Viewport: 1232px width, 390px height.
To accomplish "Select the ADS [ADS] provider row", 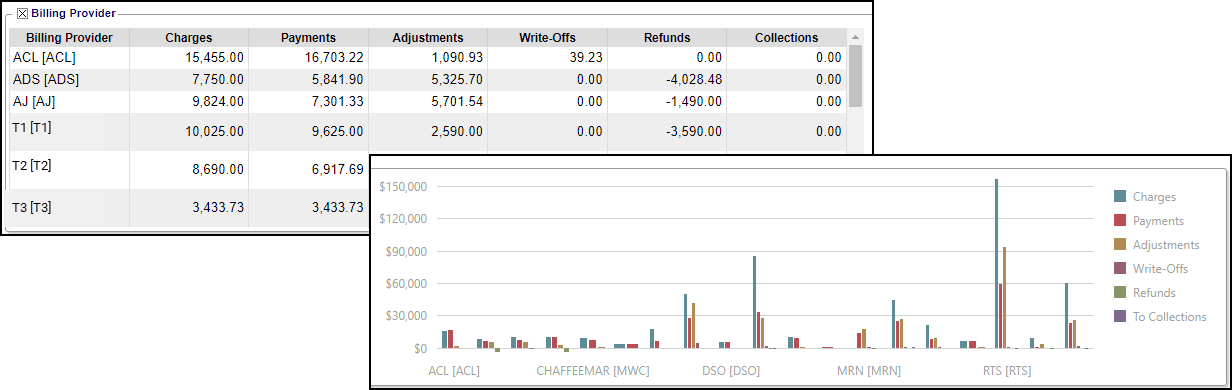I will 428,79.
